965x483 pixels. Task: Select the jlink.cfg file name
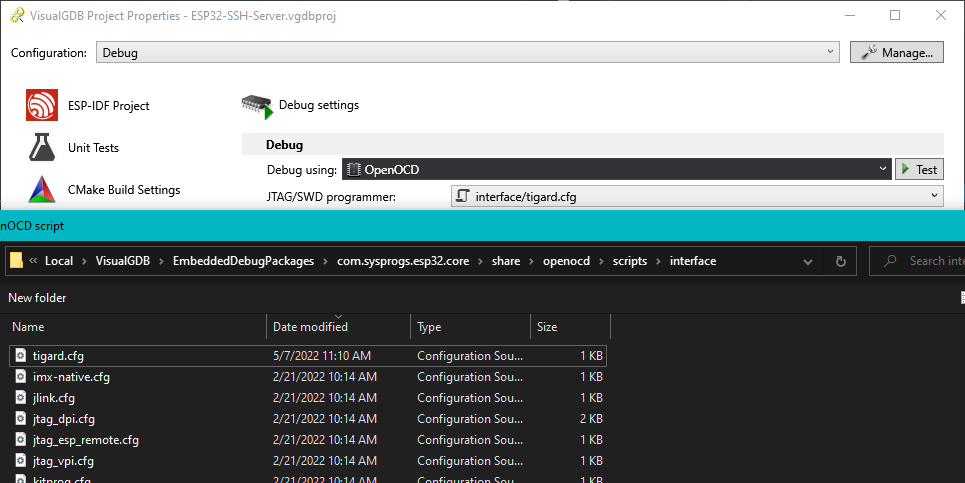tap(54, 397)
